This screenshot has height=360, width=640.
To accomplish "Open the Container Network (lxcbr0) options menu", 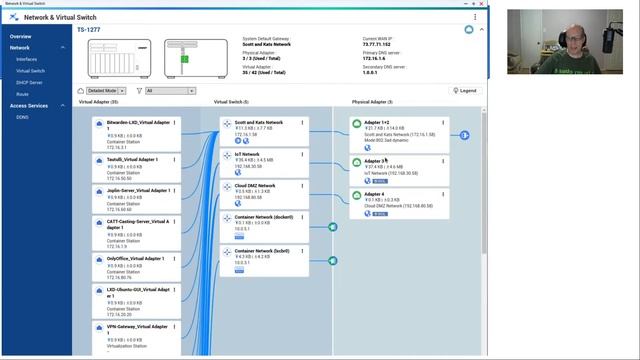I will click(x=302, y=251).
